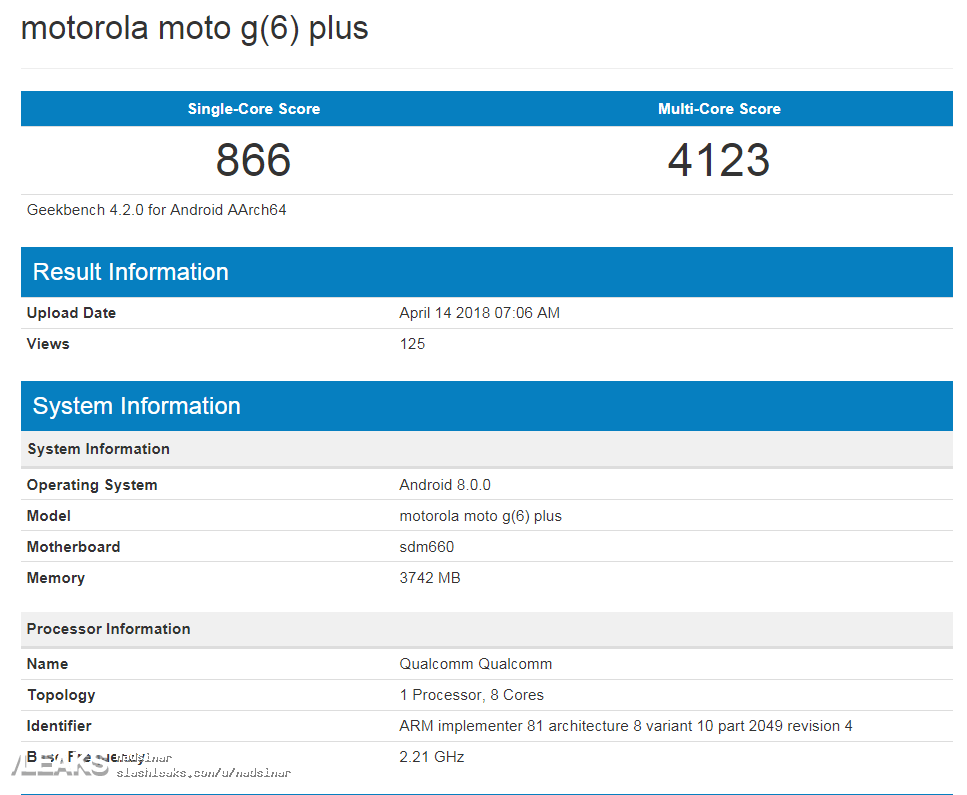The height and width of the screenshot is (795, 967).
Task: Click the Result Information section header
Action: (x=130, y=271)
